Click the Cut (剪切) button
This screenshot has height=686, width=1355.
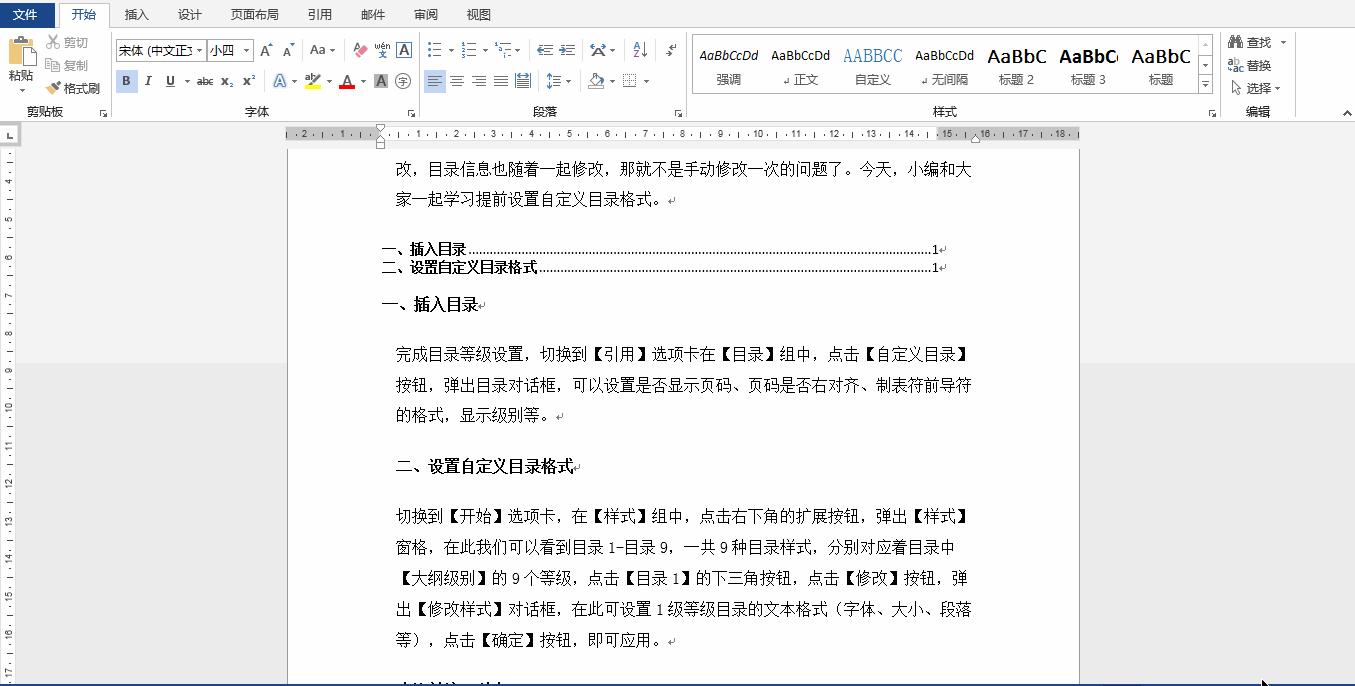coord(68,42)
